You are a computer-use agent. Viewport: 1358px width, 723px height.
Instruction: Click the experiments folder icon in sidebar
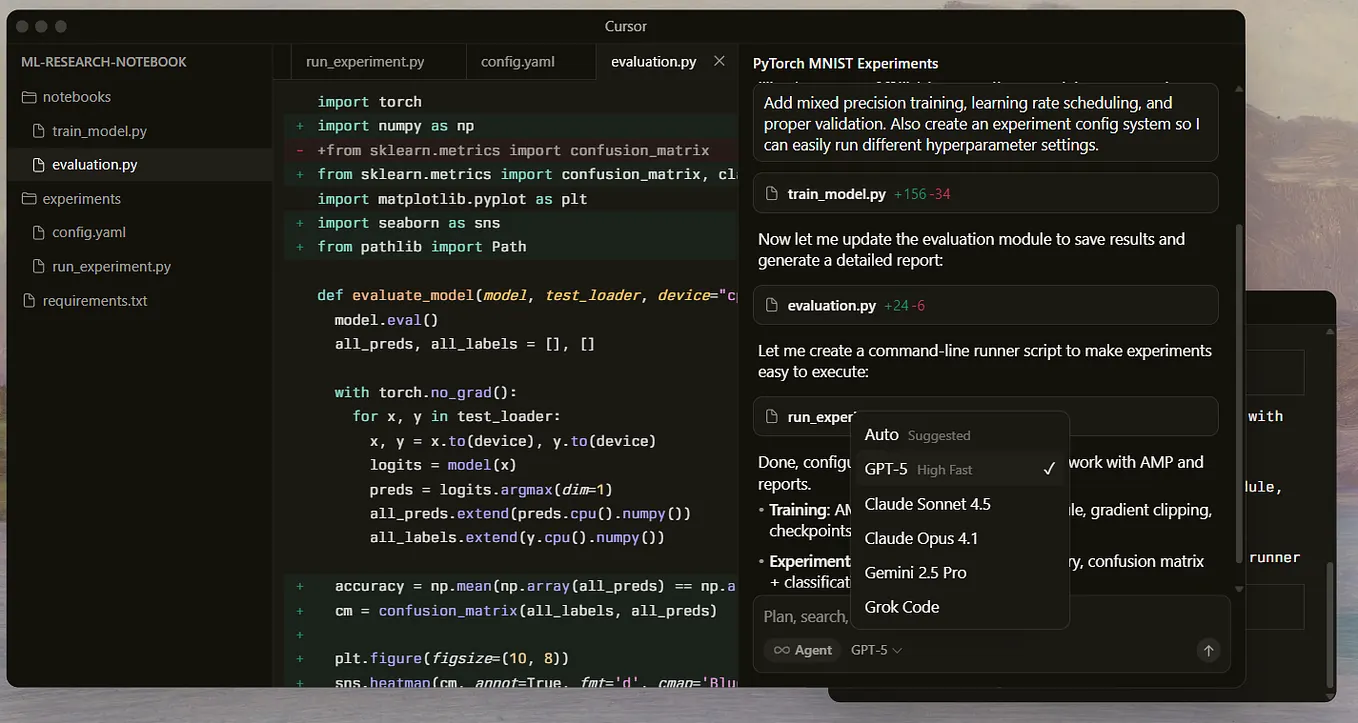29,198
